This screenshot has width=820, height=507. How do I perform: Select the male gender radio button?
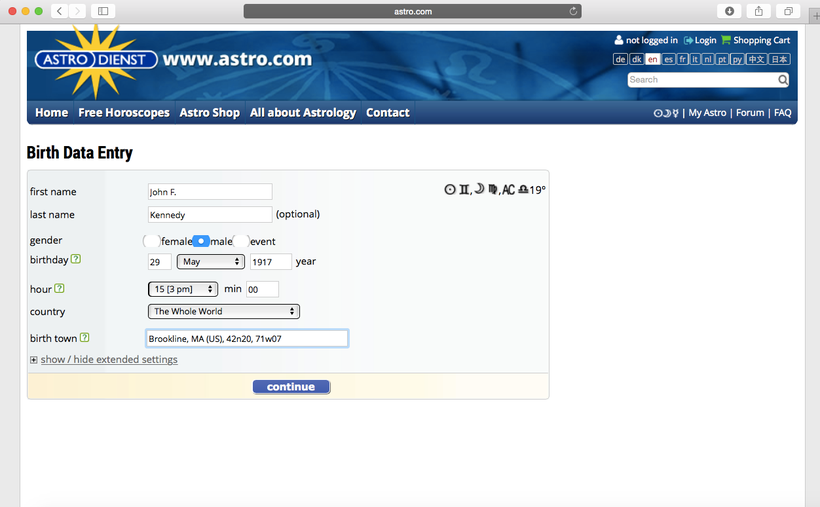click(201, 241)
